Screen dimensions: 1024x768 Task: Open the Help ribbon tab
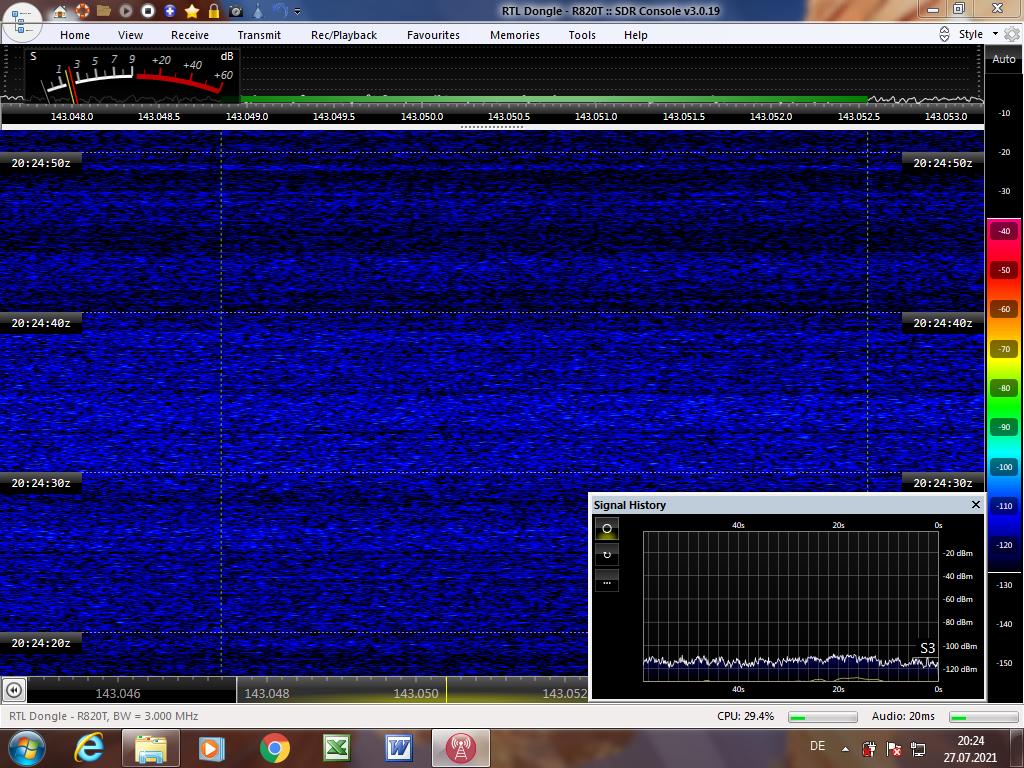[x=635, y=35]
